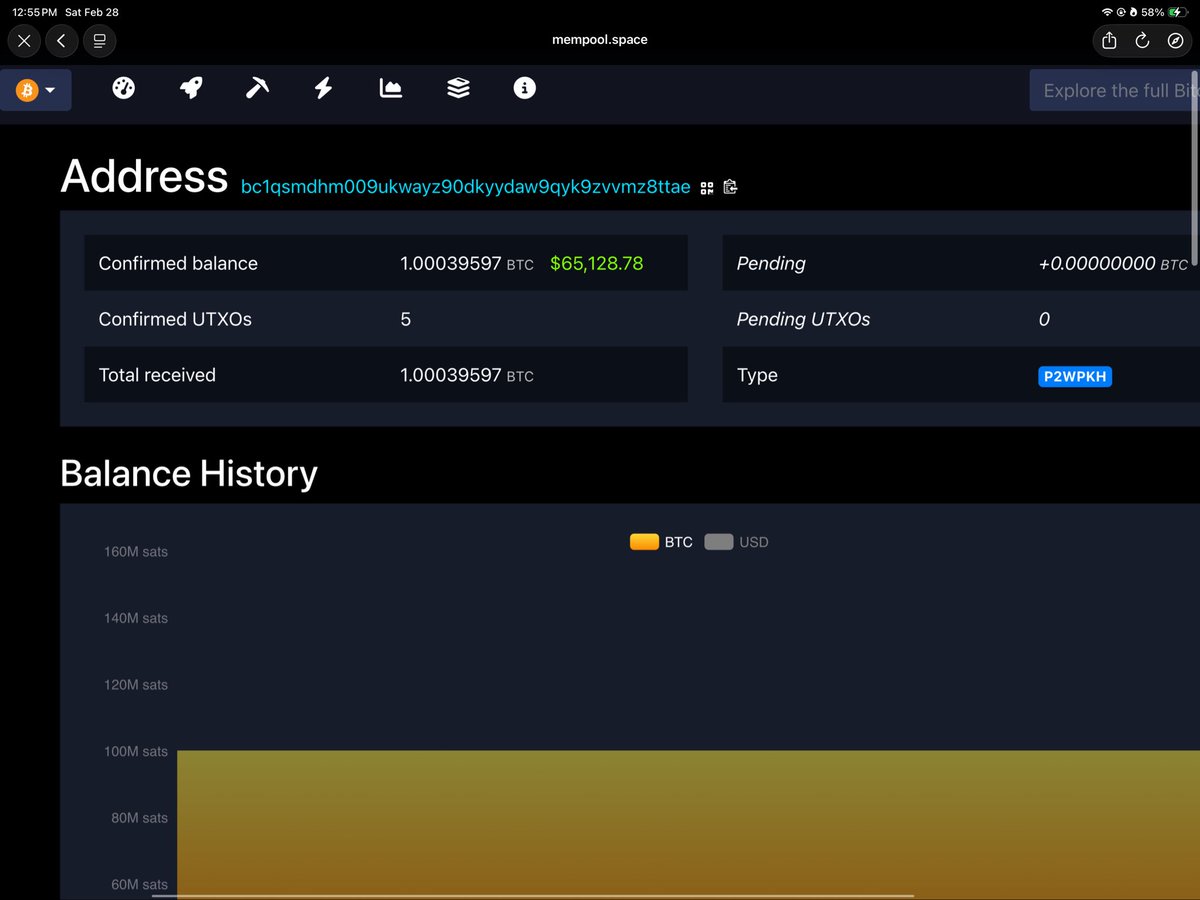Click the Total received label
Screen dimensions: 1200x900
pyautogui.click(x=157, y=376)
